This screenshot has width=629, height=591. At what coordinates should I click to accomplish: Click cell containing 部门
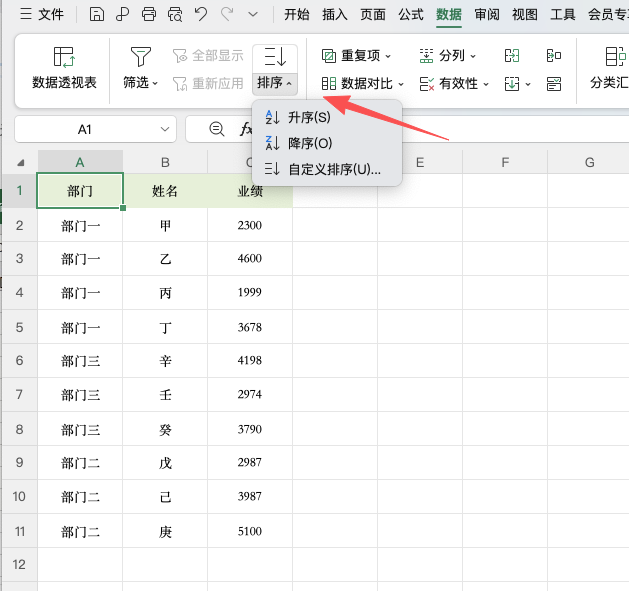point(80,191)
